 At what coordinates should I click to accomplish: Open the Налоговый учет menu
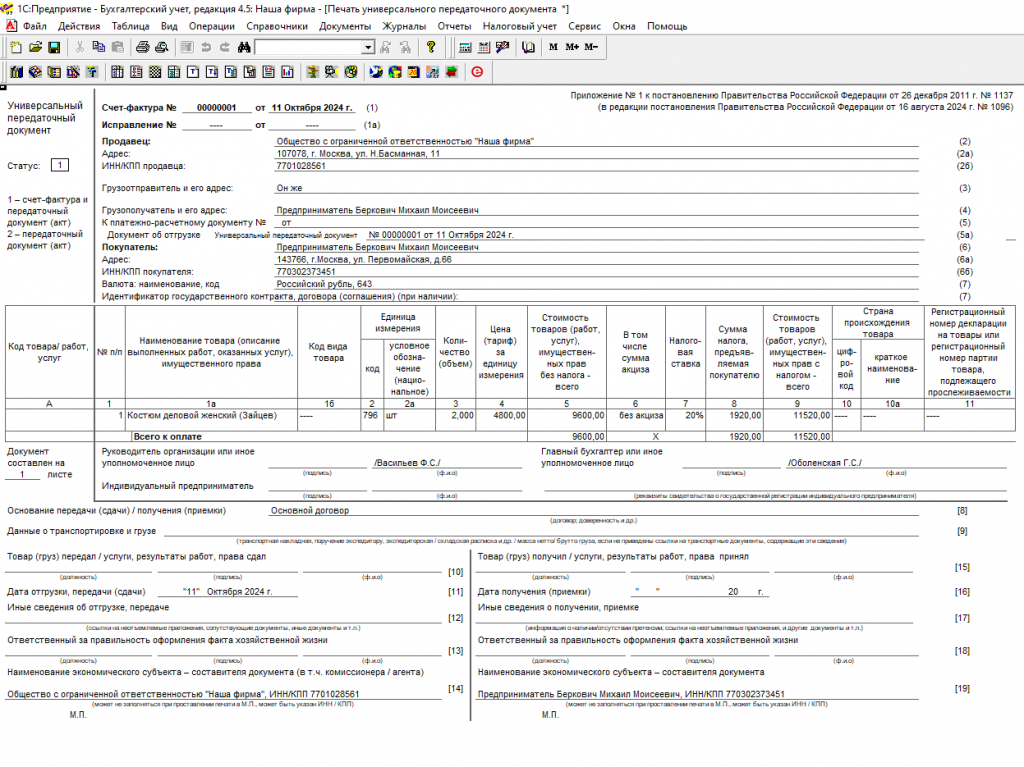click(520, 26)
